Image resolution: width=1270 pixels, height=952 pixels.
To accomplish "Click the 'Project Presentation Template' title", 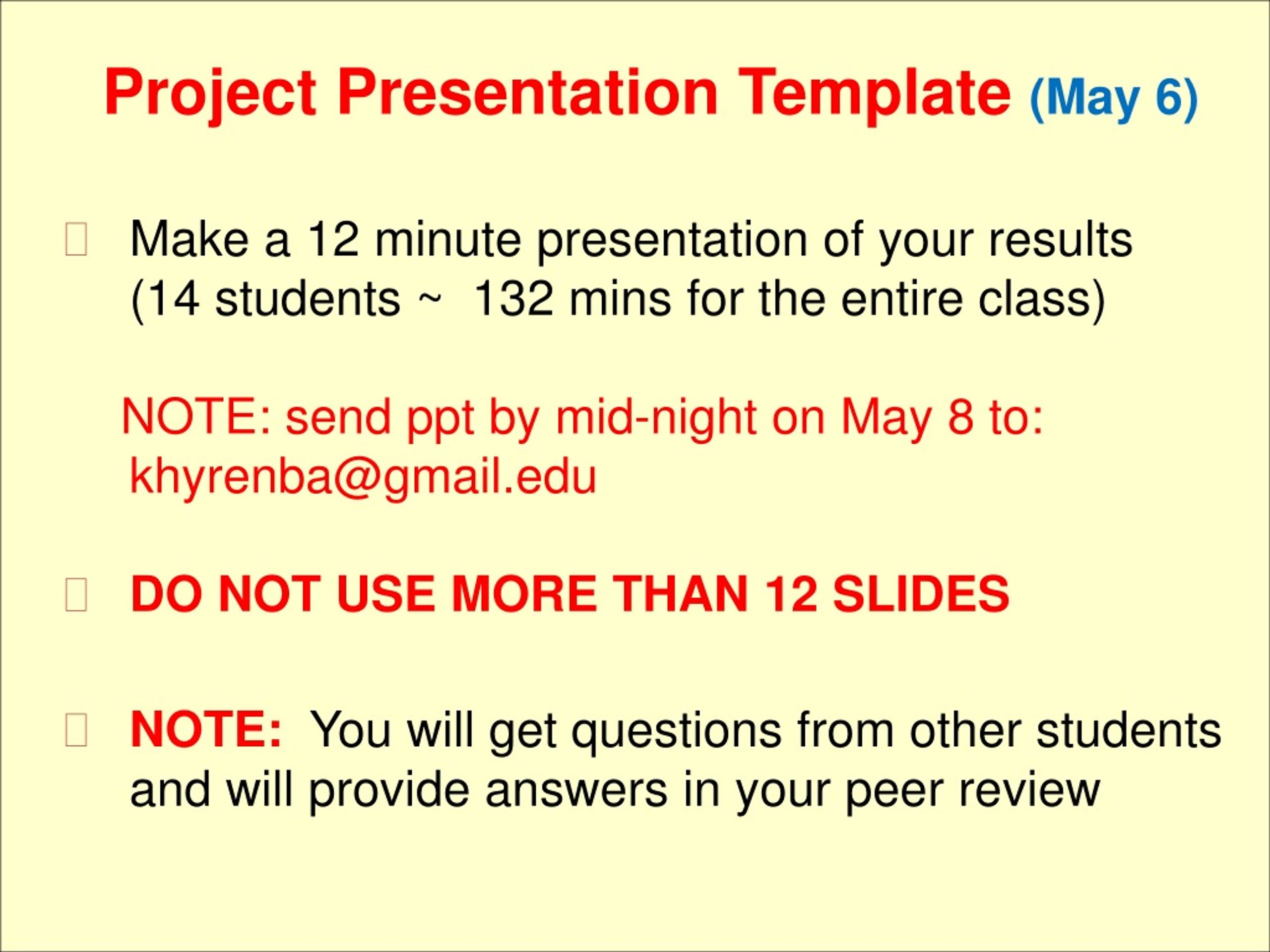I will (x=557, y=95).
